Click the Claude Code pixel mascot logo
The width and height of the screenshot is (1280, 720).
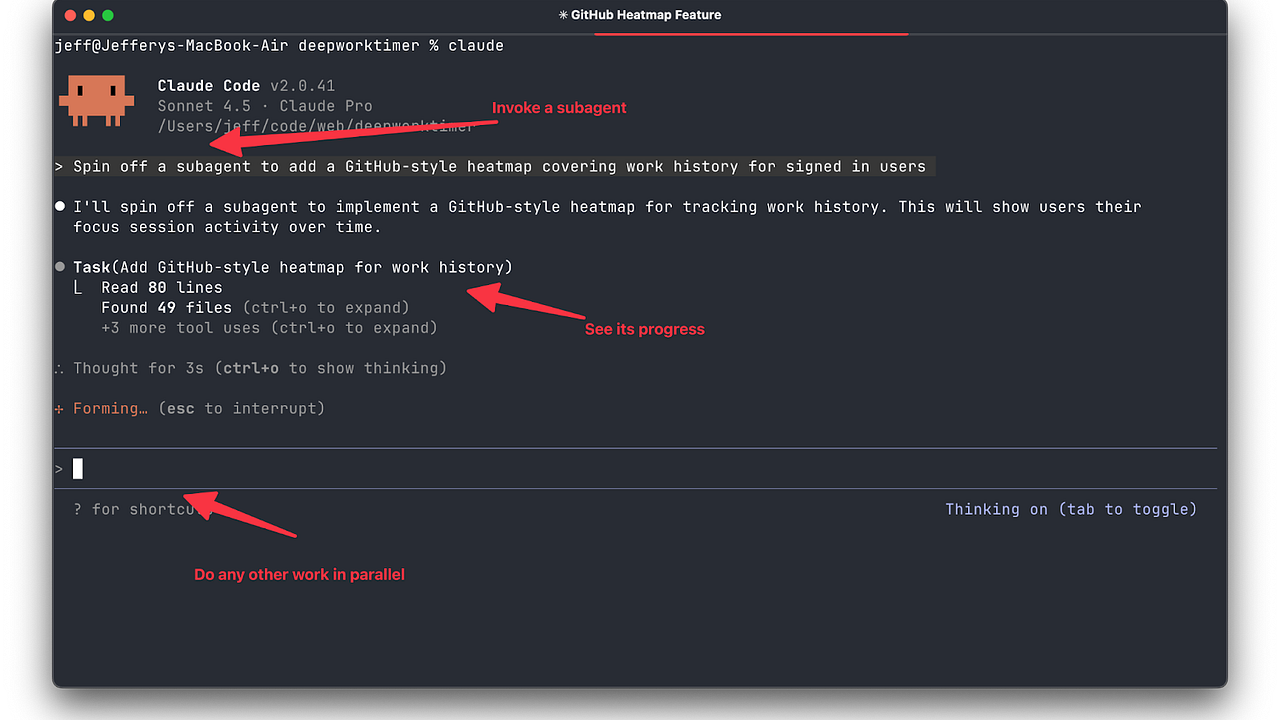97,101
